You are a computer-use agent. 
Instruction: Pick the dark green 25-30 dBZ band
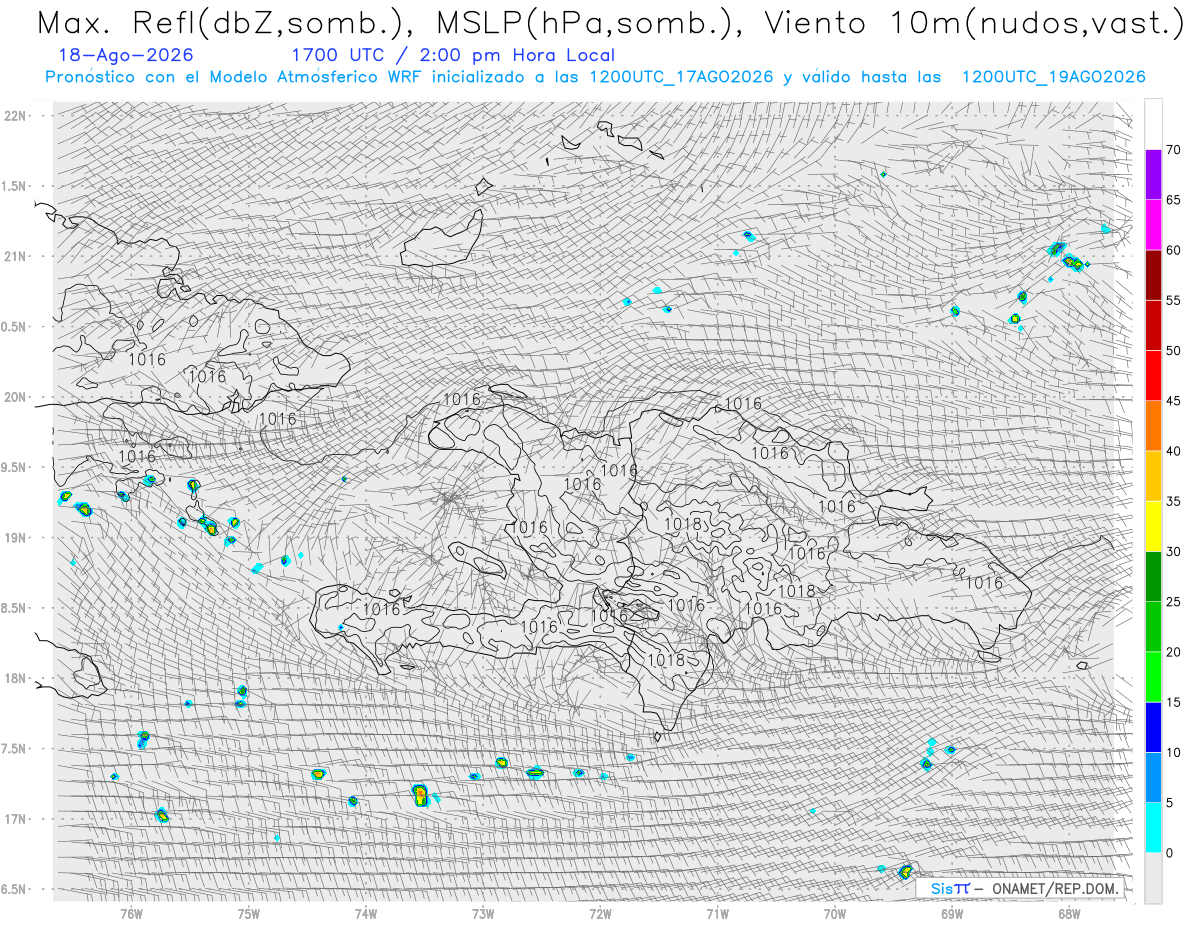pos(1153,576)
